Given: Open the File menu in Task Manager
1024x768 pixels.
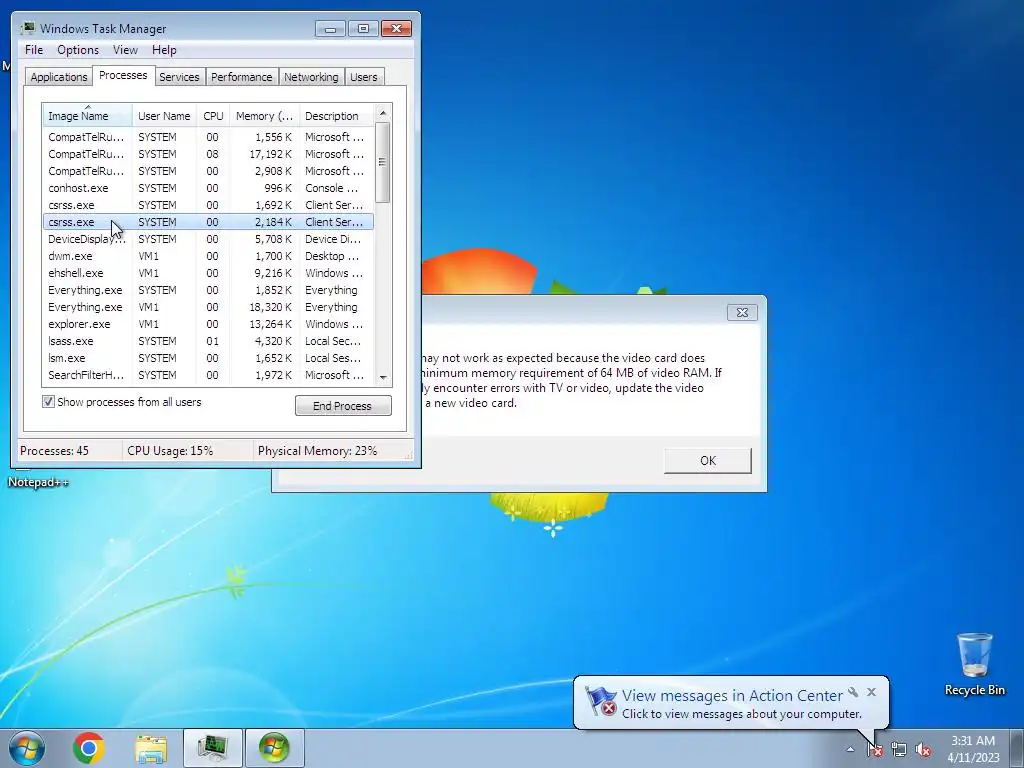Looking at the screenshot, I should pyautogui.click(x=34, y=50).
